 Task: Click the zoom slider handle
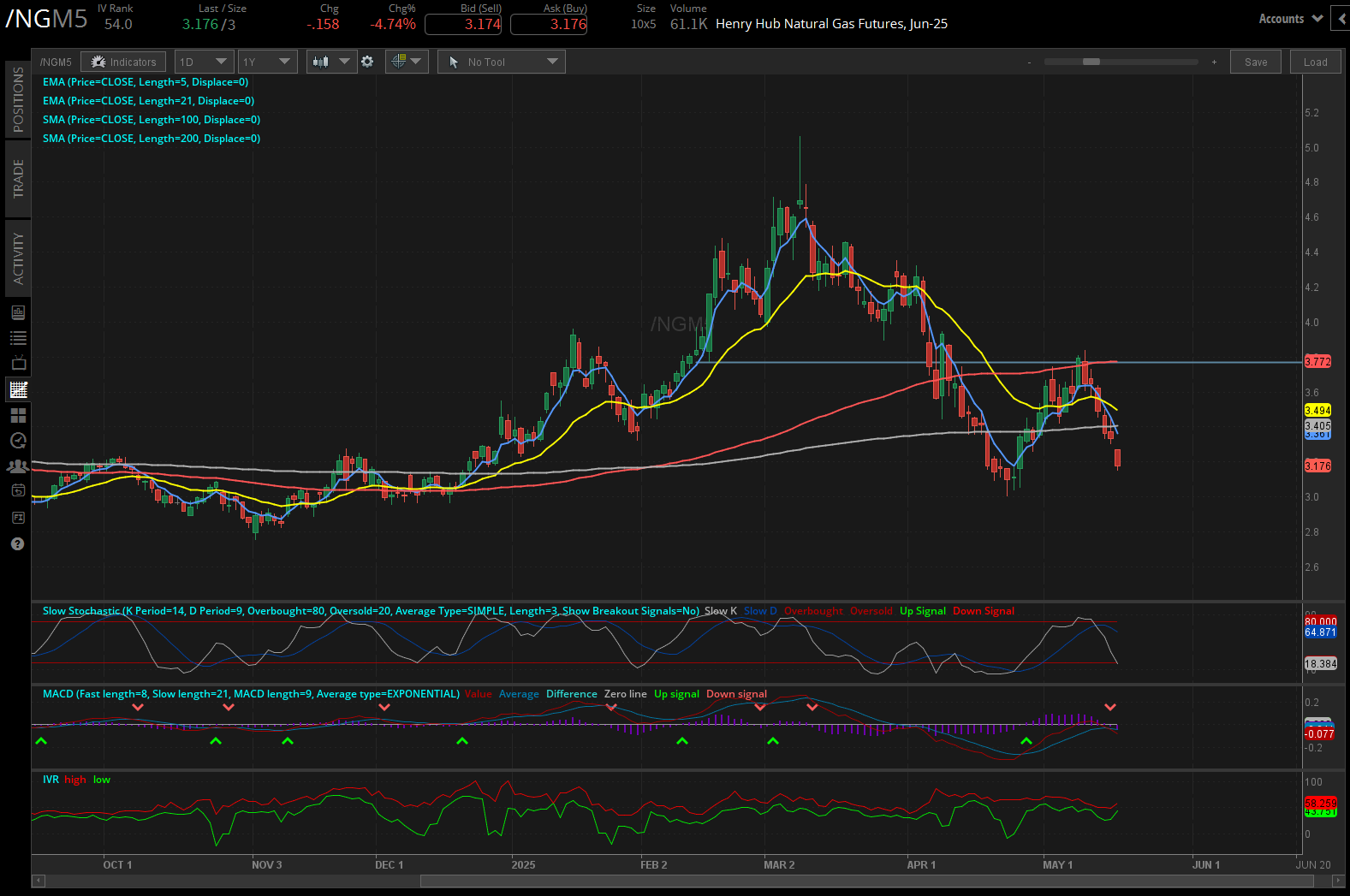[x=1091, y=62]
